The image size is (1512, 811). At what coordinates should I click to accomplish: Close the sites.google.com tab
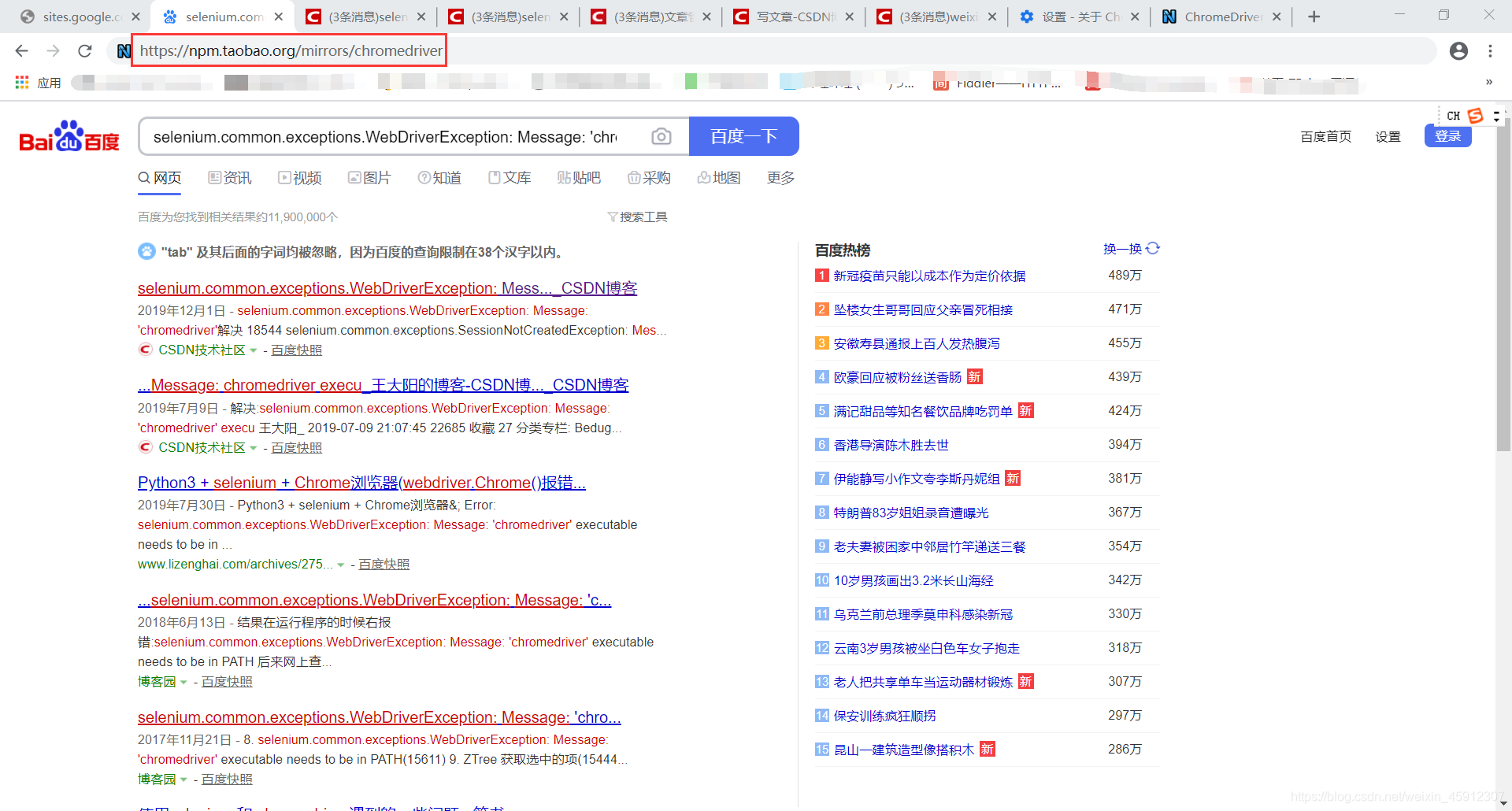pos(135,17)
